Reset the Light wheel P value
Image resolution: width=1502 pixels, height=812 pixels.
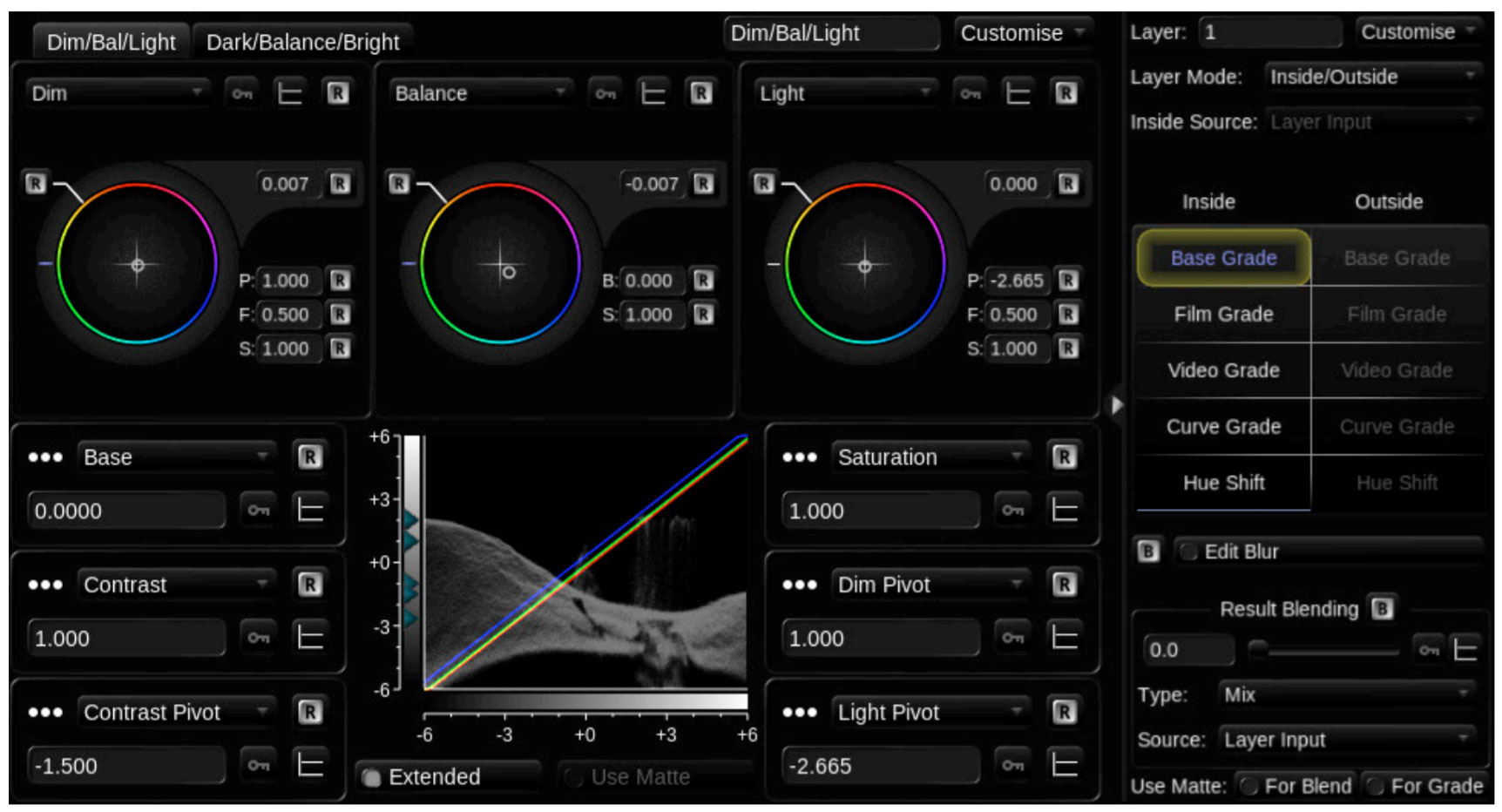1068,281
